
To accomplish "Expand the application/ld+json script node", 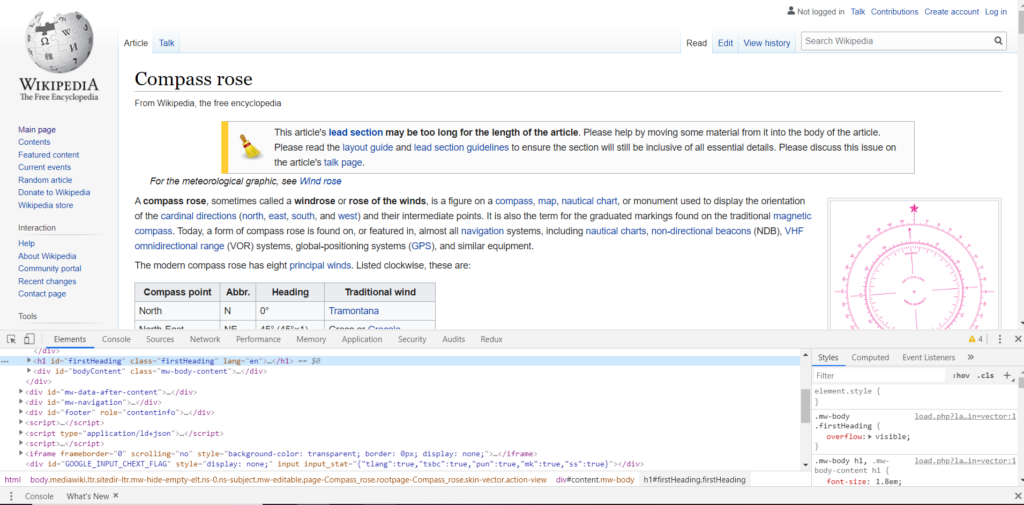I will click(21, 433).
